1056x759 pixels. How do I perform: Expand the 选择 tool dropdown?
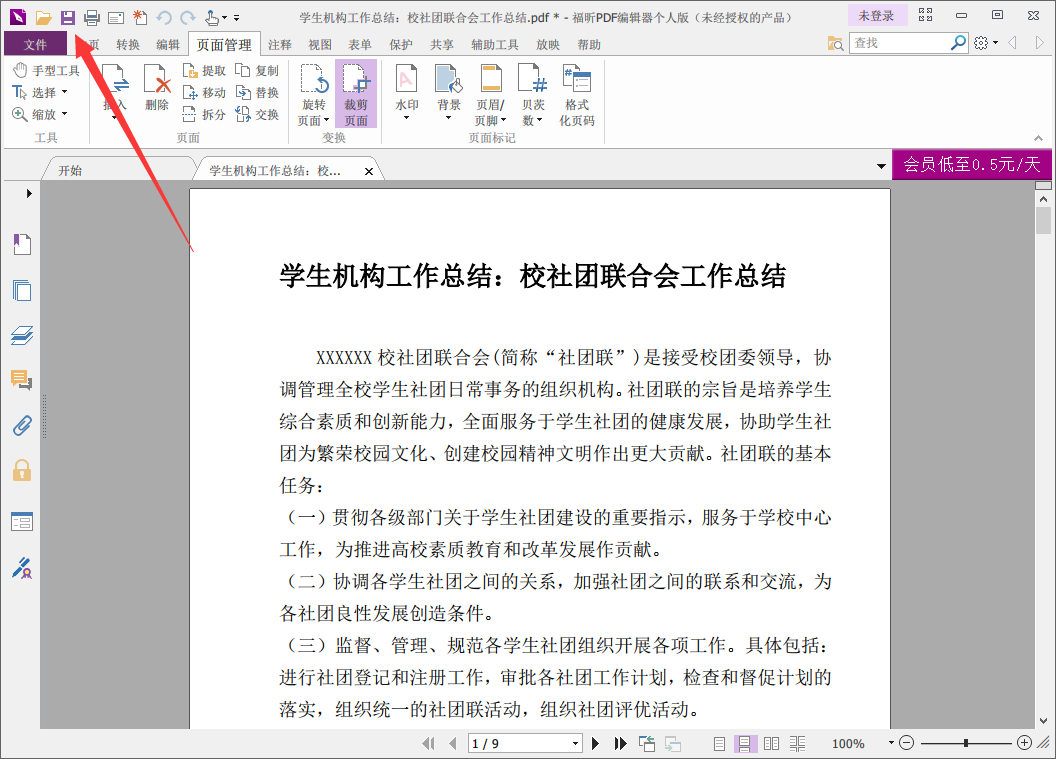point(65,92)
